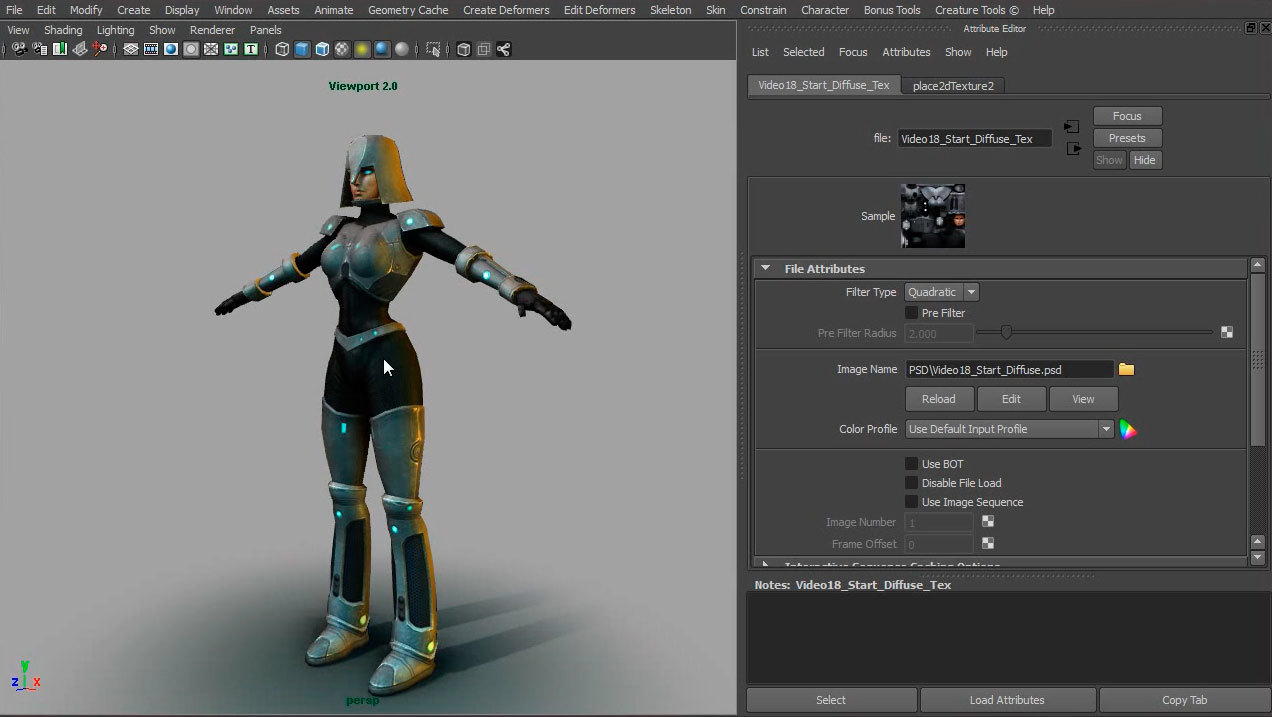The width and height of the screenshot is (1272, 717).
Task: Toggle use all lights yellow sphere icon
Action: [x=362, y=49]
